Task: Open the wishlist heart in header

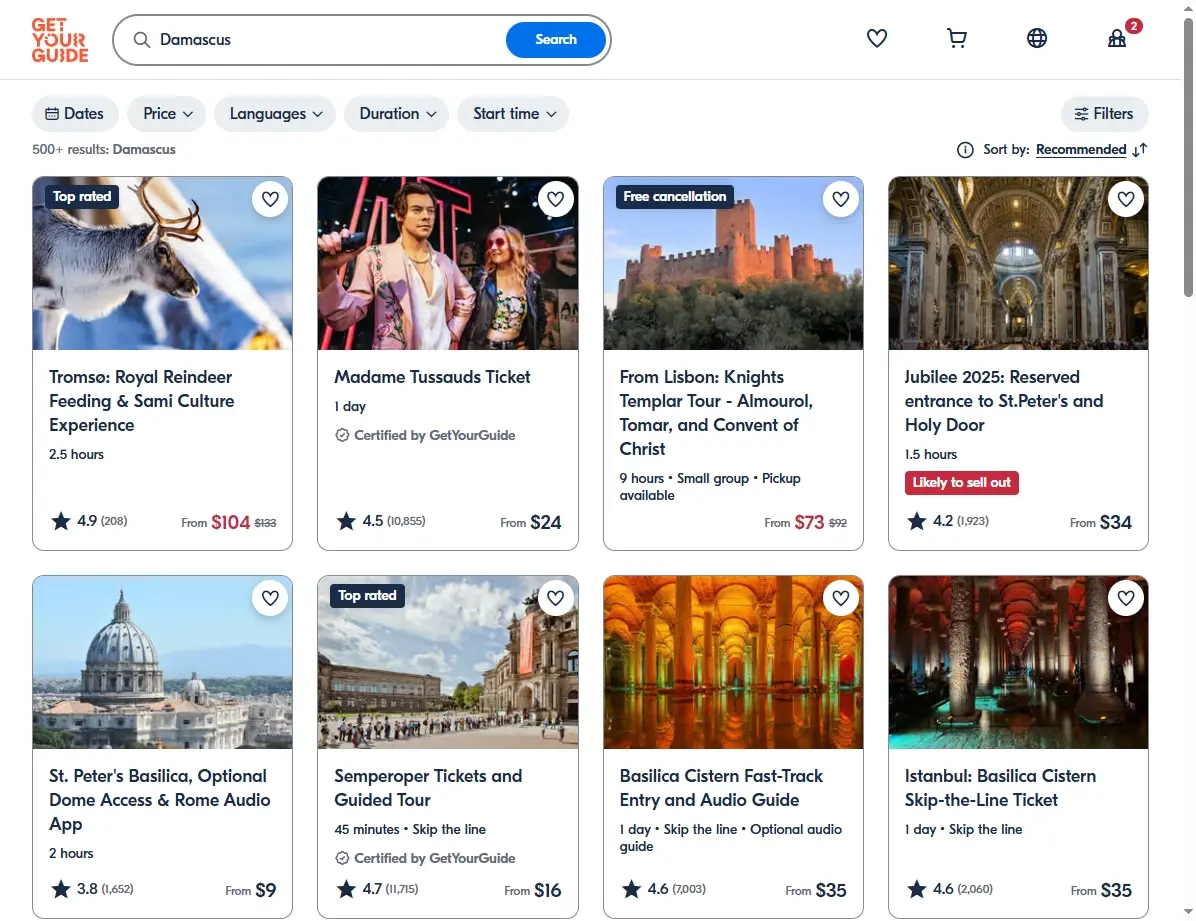Action: click(876, 38)
